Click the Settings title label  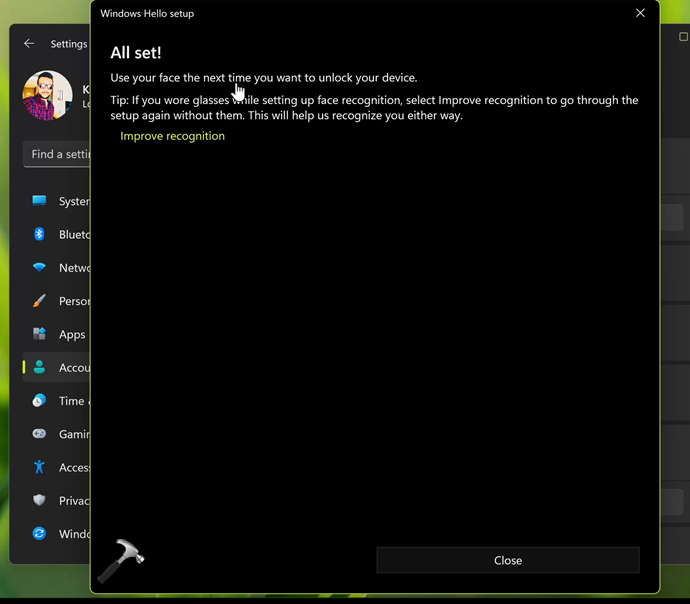coord(69,44)
